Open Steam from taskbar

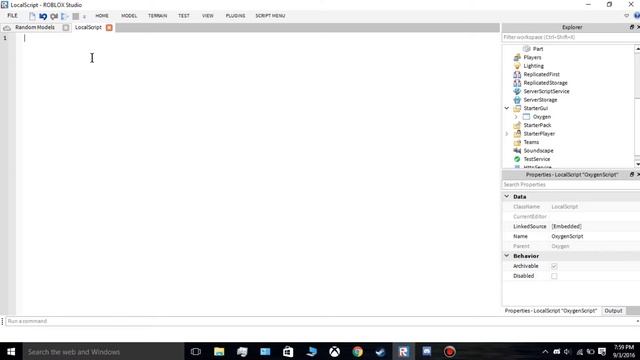click(380, 351)
